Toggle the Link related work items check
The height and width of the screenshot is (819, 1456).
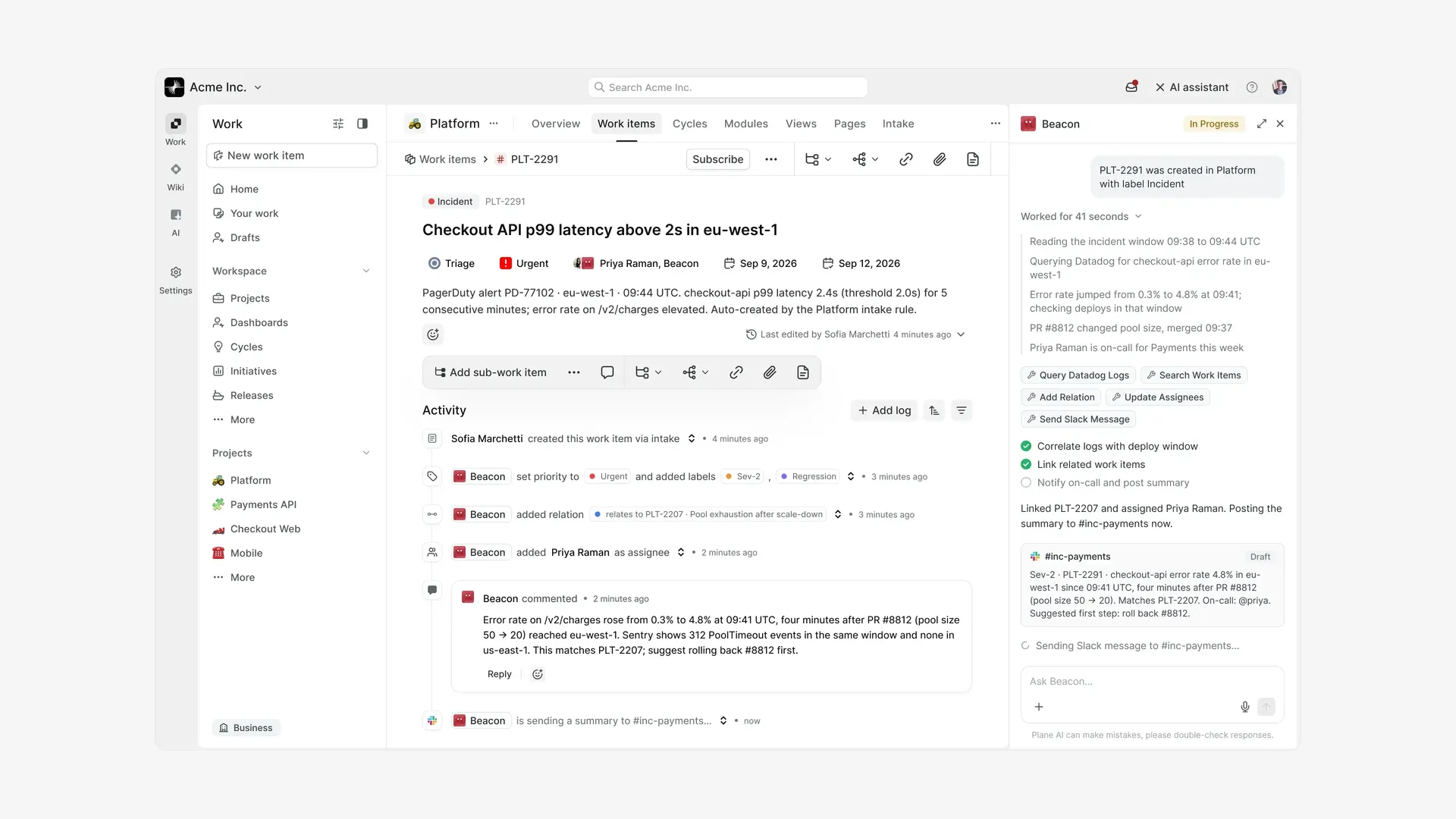pos(1026,464)
